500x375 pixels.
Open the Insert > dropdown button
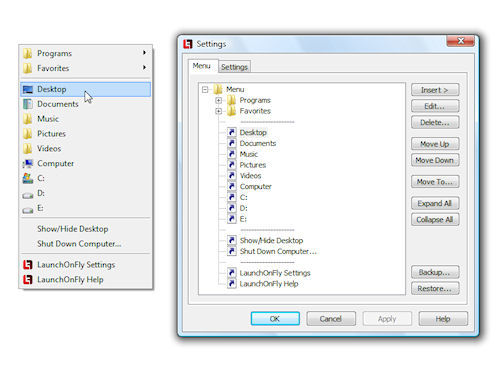coord(435,90)
